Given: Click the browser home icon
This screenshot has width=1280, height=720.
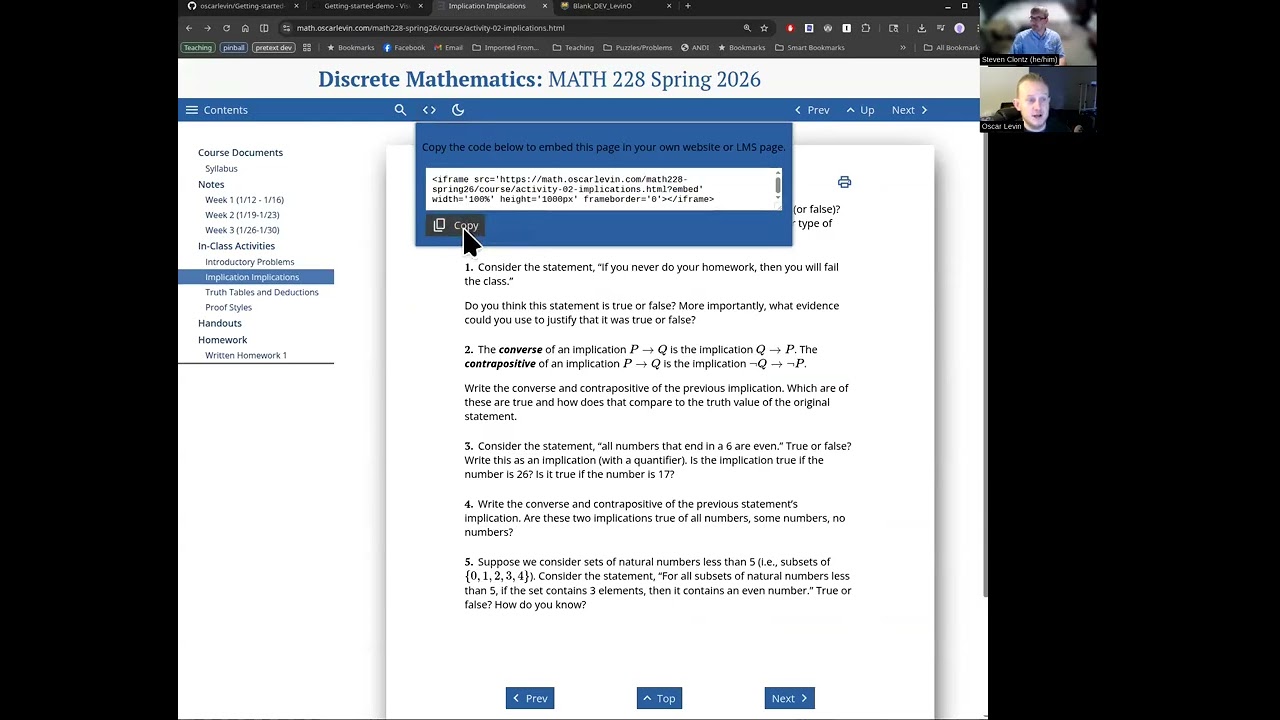Looking at the screenshot, I should [x=245, y=28].
